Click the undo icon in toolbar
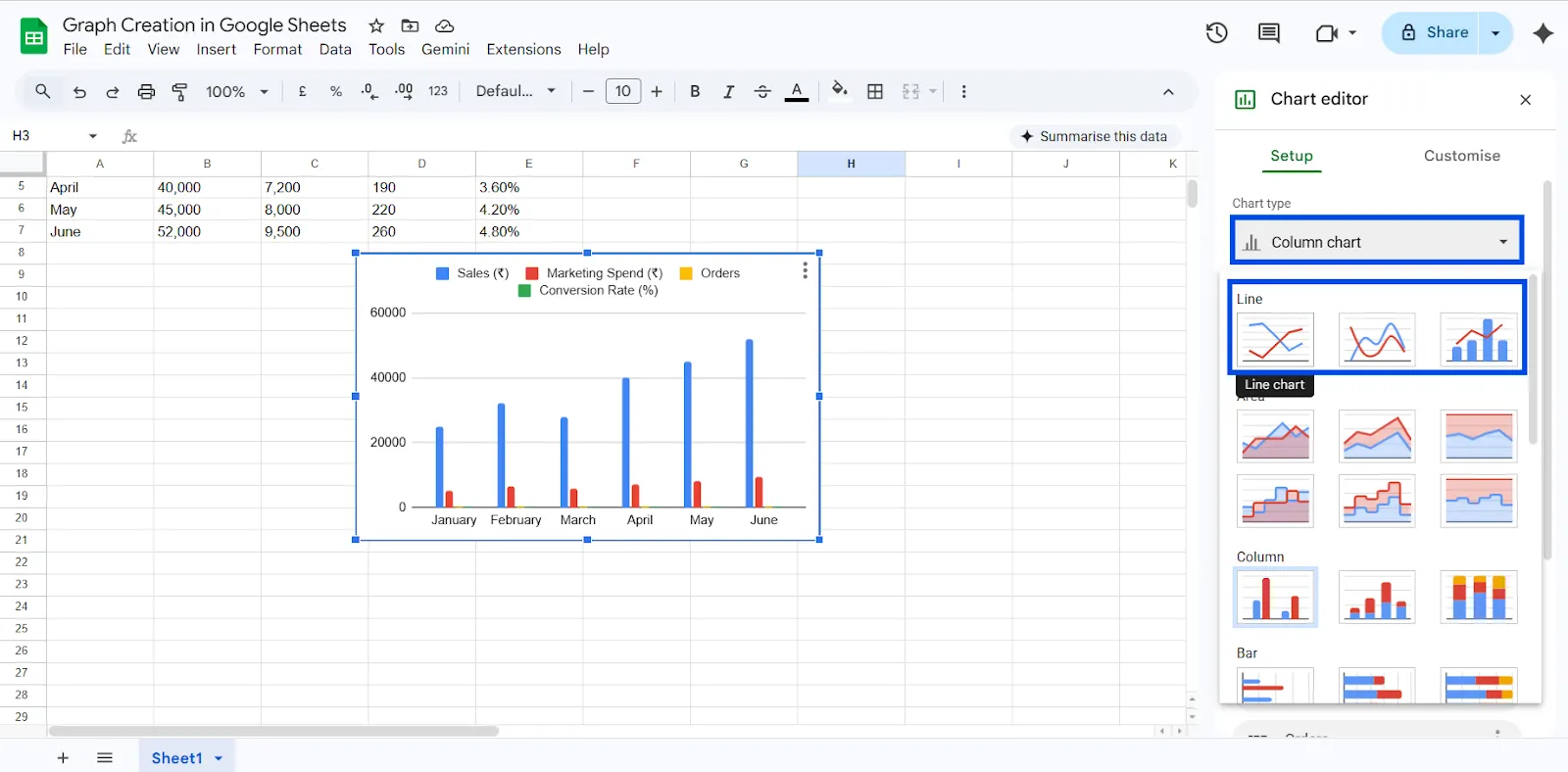Viewport: 1568px width, 772px height. pyautogui.click(x=79, y=91)
